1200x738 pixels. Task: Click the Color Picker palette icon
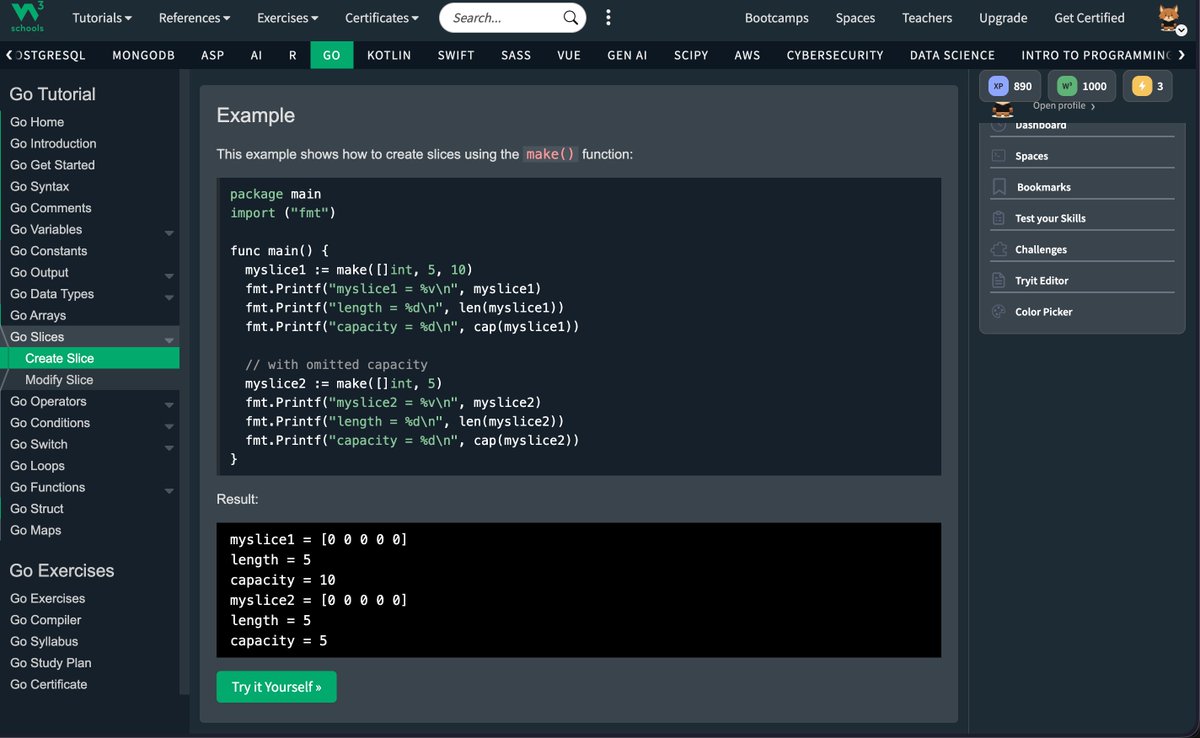(x=998, y=311)
